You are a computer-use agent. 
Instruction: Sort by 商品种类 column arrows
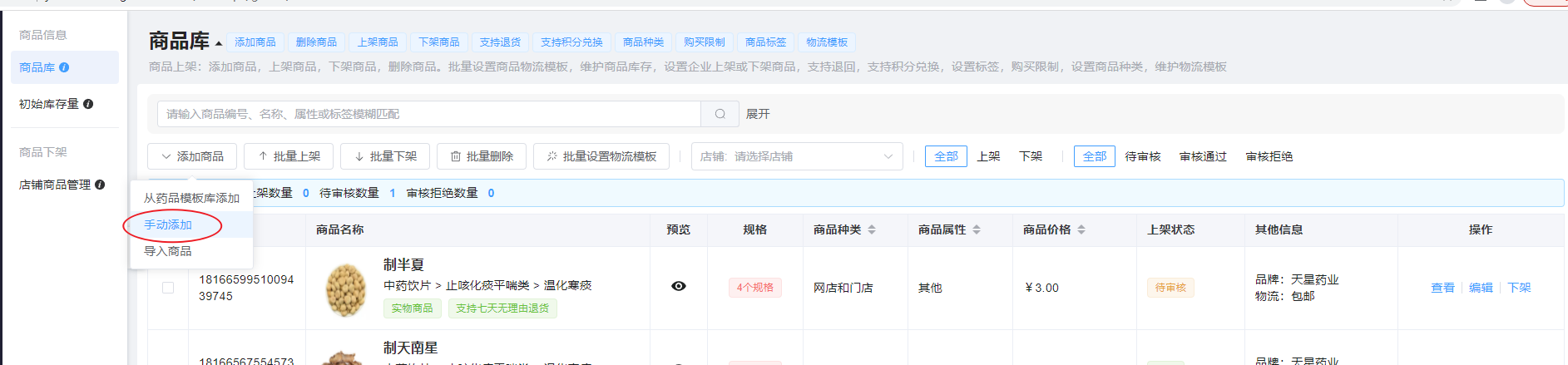(872, 229)
